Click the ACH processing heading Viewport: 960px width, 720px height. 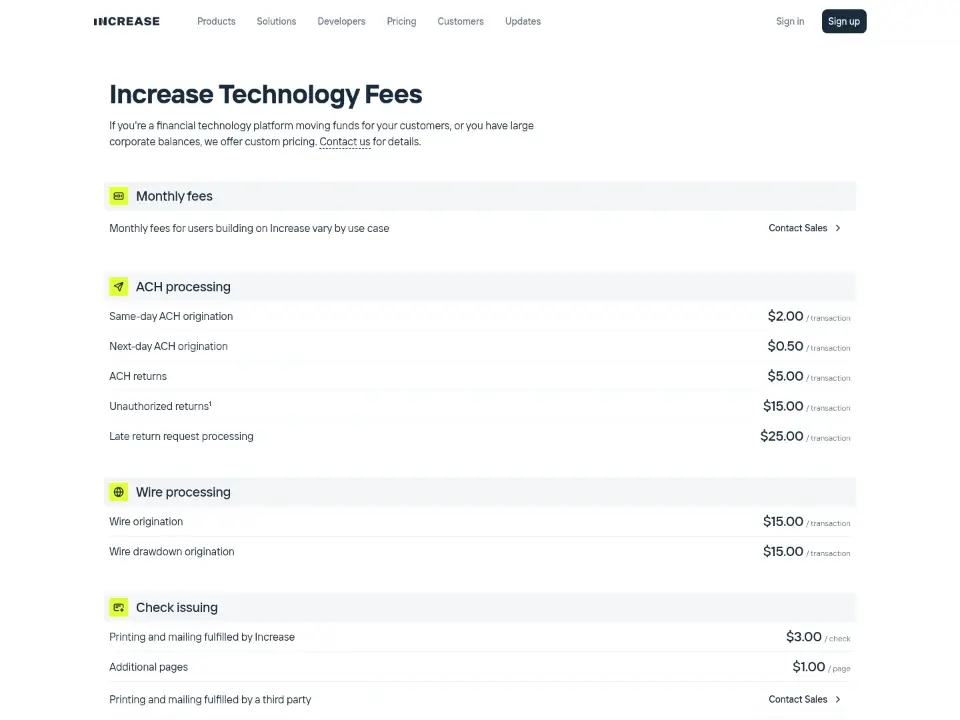tap(183, 287)
